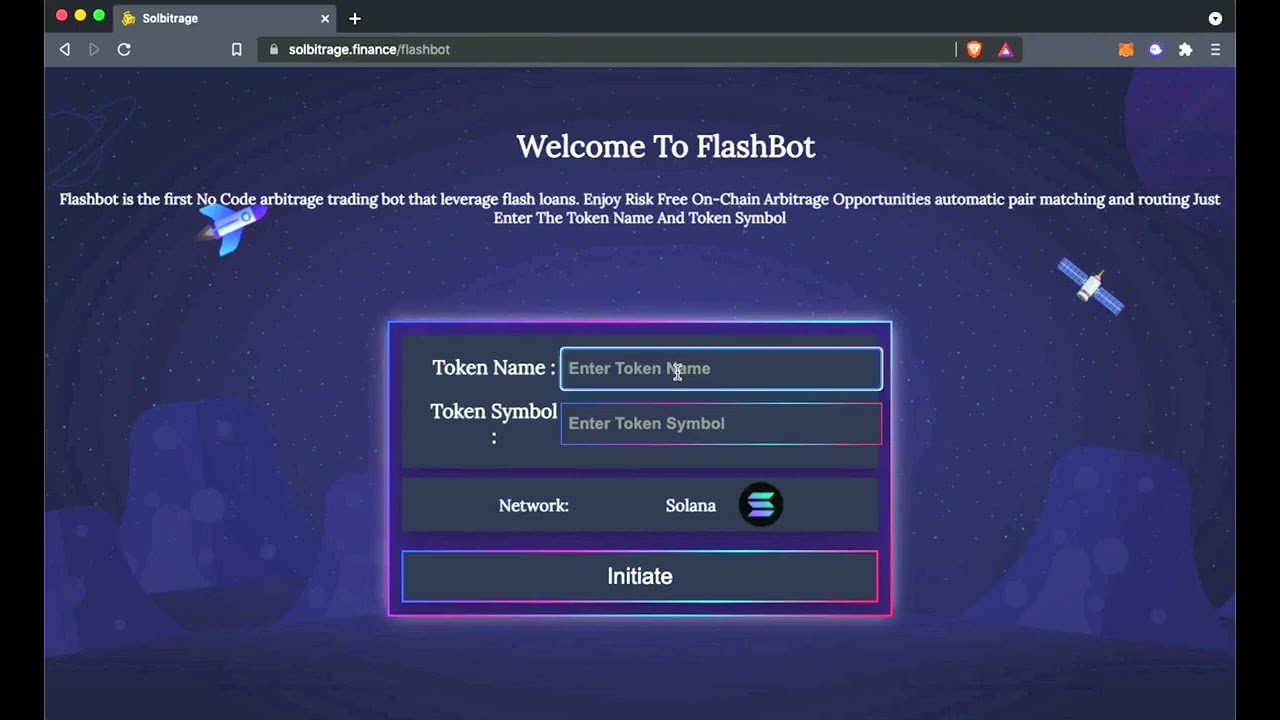Click the yellow macOS minimize window button

pyautogui.click(x=80, y=15)
